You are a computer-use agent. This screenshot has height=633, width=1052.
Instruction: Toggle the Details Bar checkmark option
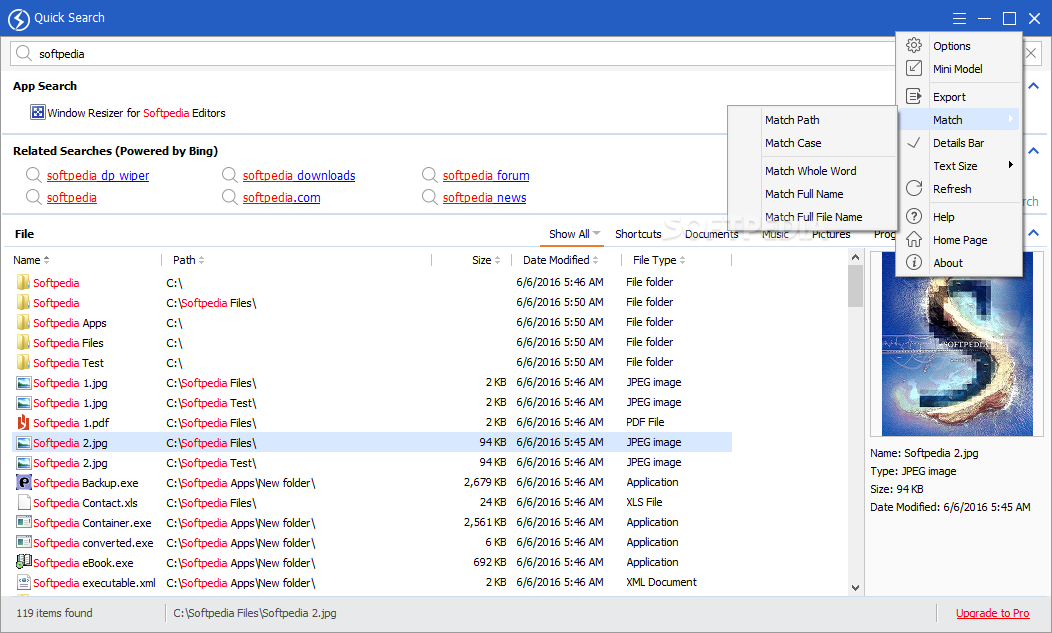click(959, 143)
